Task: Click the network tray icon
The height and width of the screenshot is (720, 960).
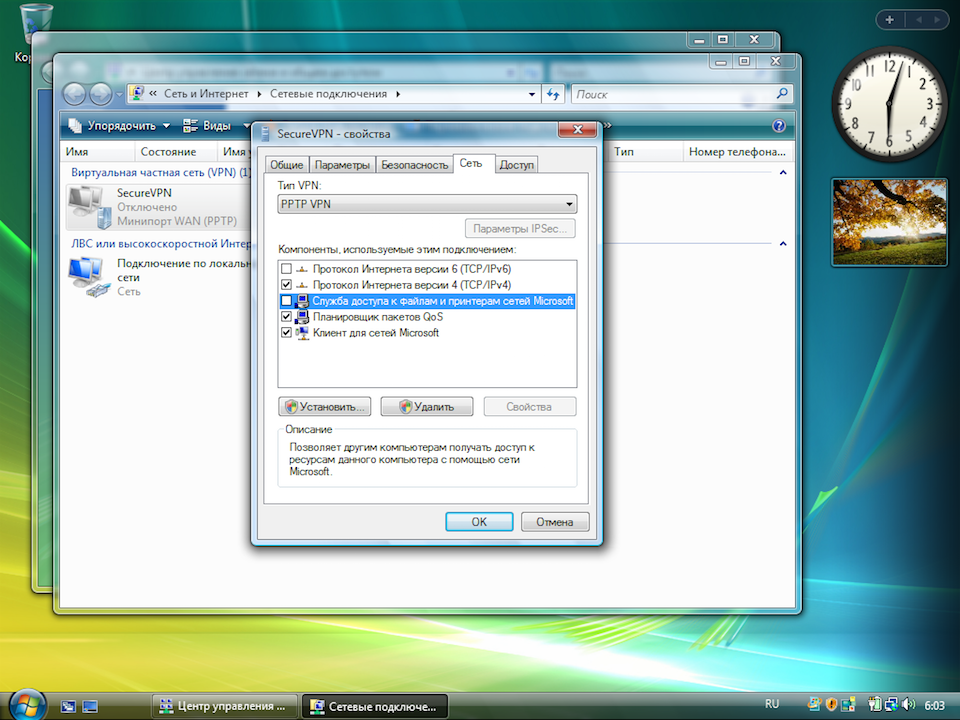Action: (x=891, y=705)
